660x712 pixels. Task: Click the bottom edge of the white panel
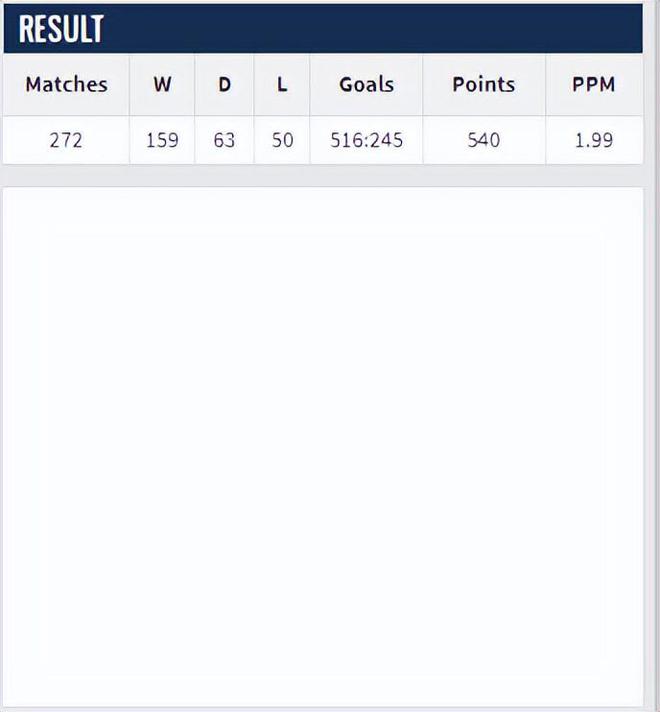[323, 705]
